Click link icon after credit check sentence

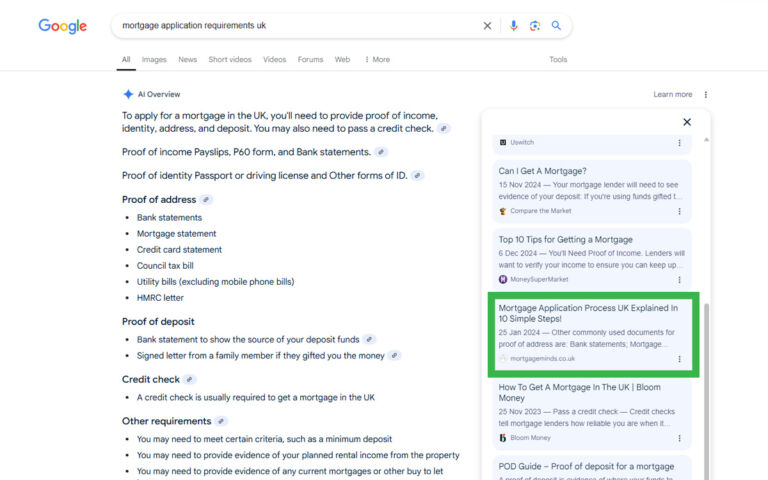tap(443, 129)
